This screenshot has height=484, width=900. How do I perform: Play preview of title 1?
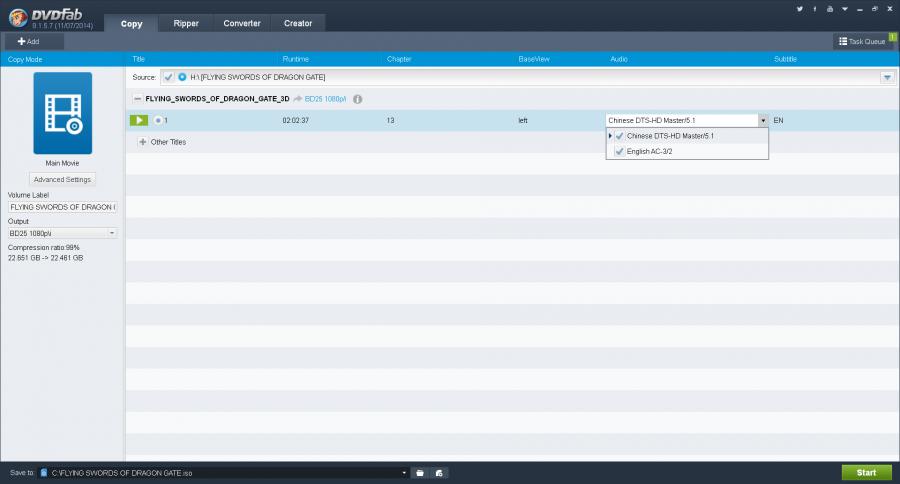click(139, 120)
